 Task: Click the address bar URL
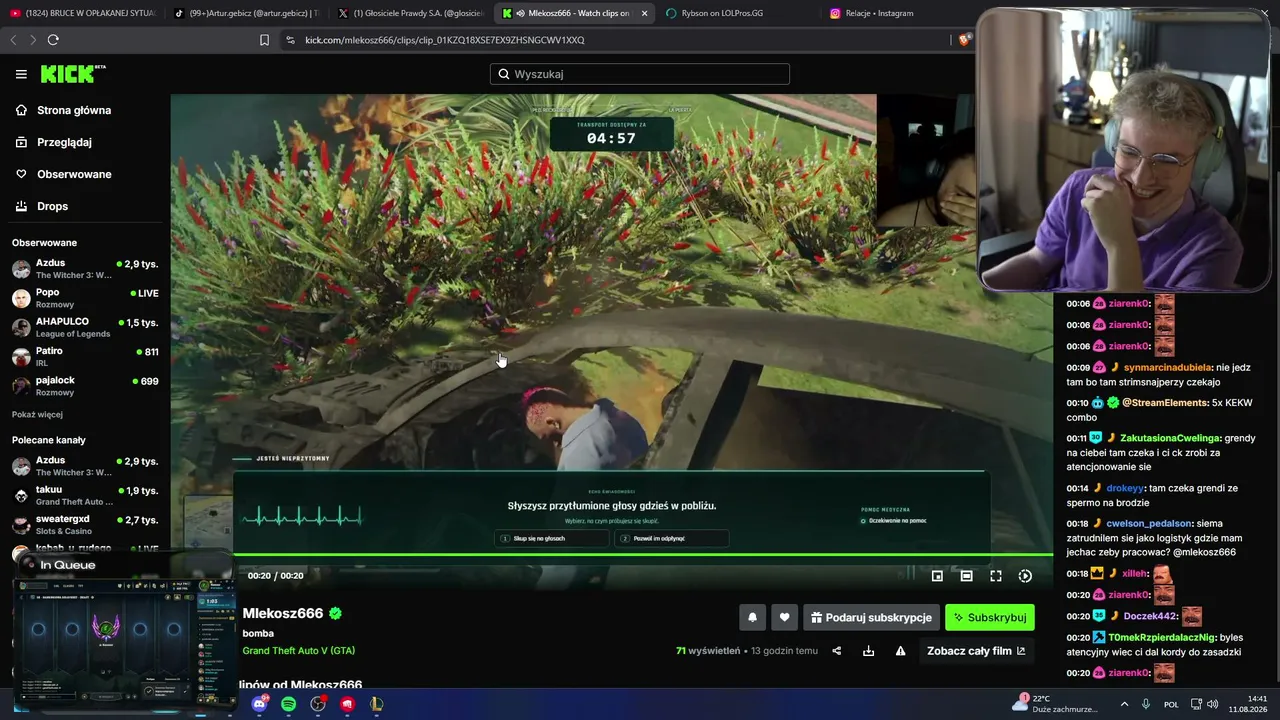(x=445, y=40)
